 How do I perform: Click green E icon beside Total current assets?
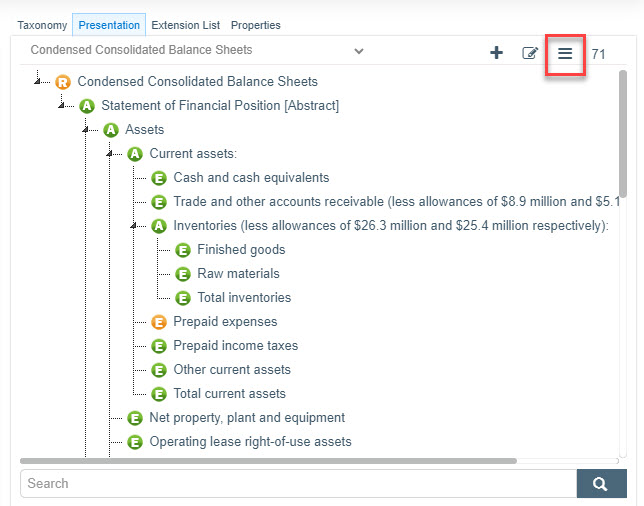159,394
